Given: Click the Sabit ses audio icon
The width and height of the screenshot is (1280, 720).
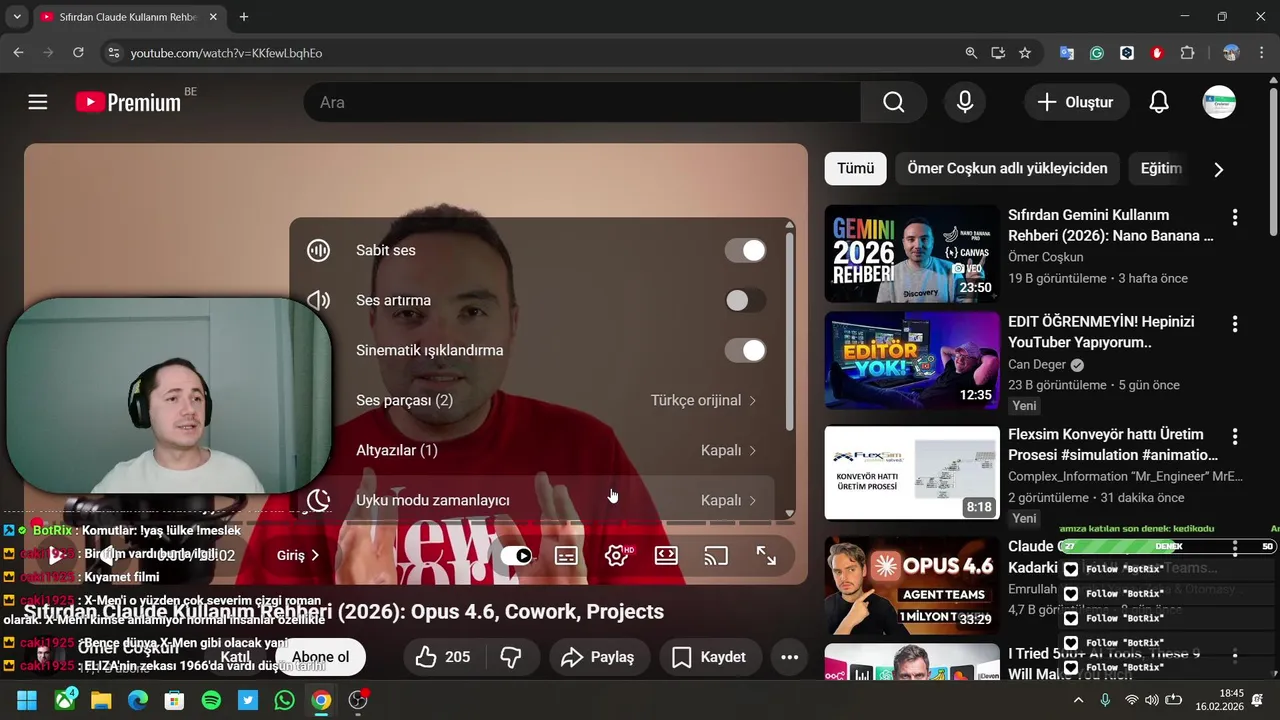Looking at the screenshot, I should [x=318, y=250].
